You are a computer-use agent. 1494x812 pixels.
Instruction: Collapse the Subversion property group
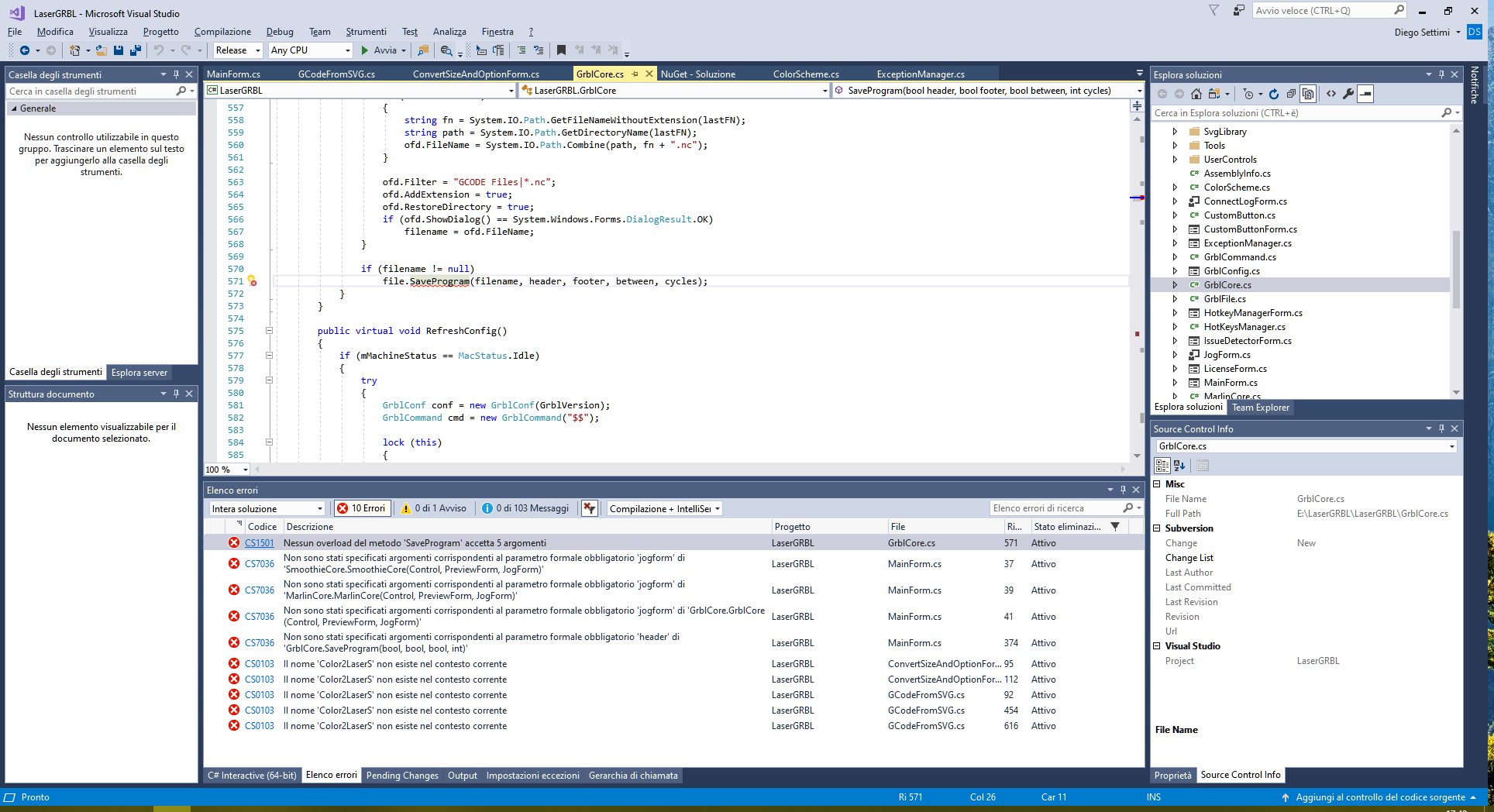1157,528
